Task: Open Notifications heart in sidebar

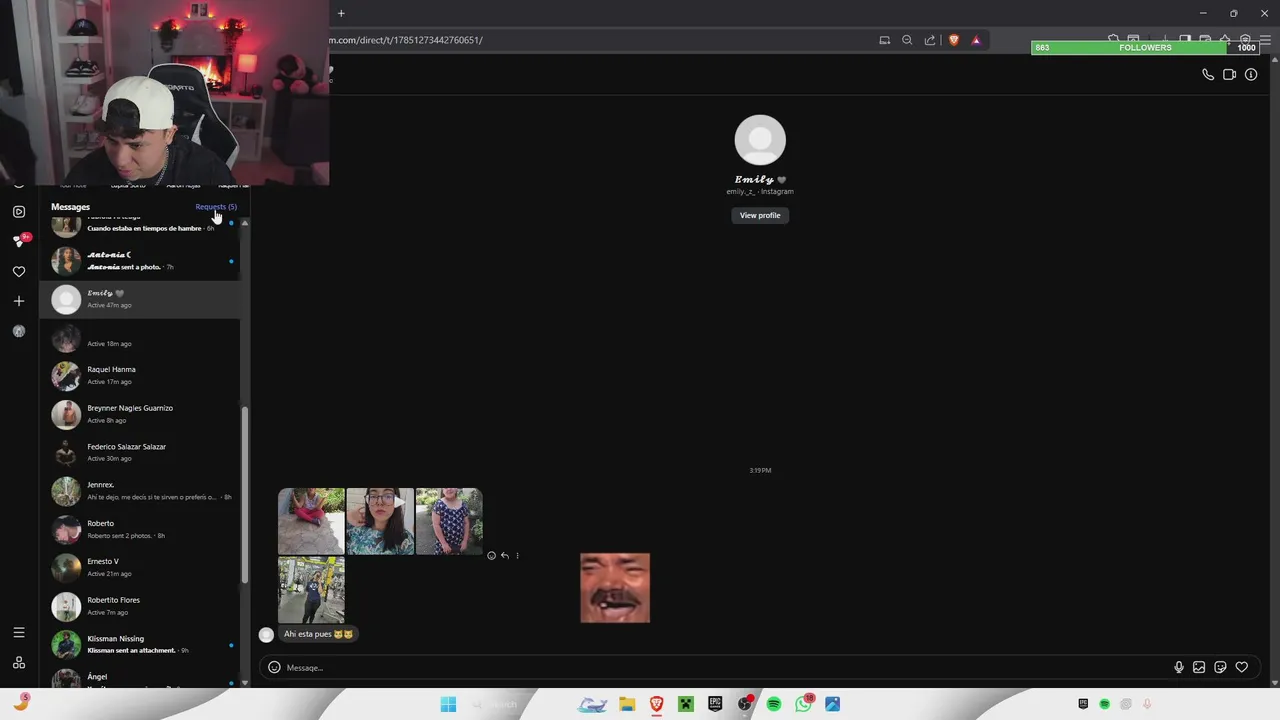Action: click(19, 272)
